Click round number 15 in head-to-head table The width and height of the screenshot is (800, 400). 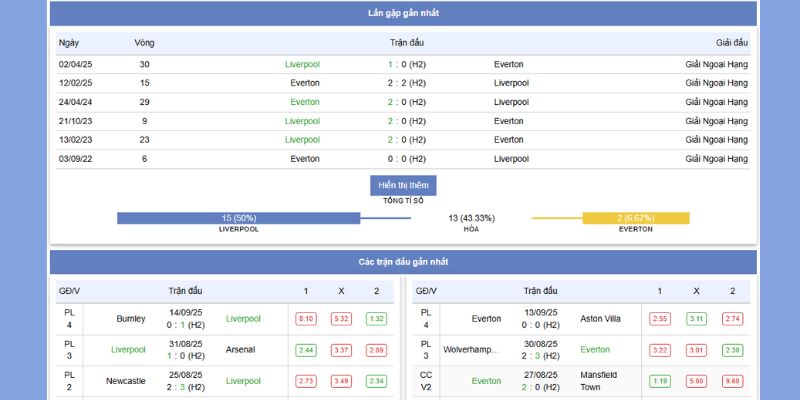click(x=144, y=83)
